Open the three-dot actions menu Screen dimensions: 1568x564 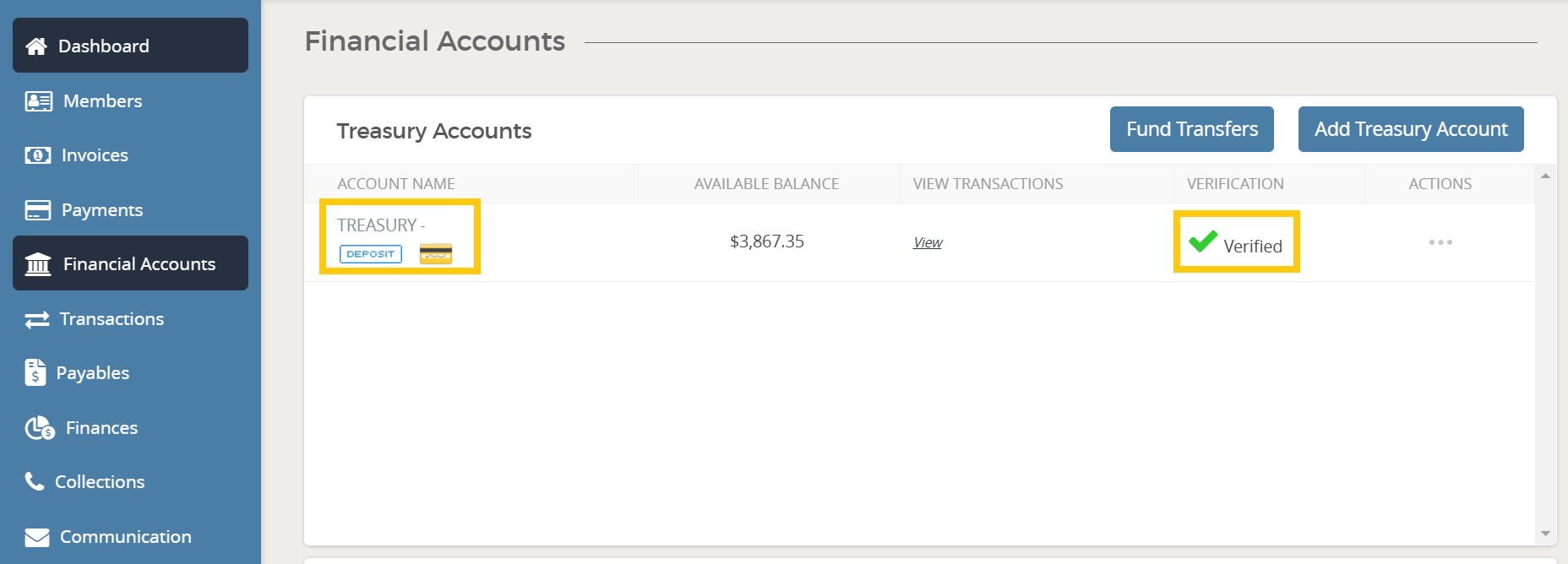[1440, 242]
